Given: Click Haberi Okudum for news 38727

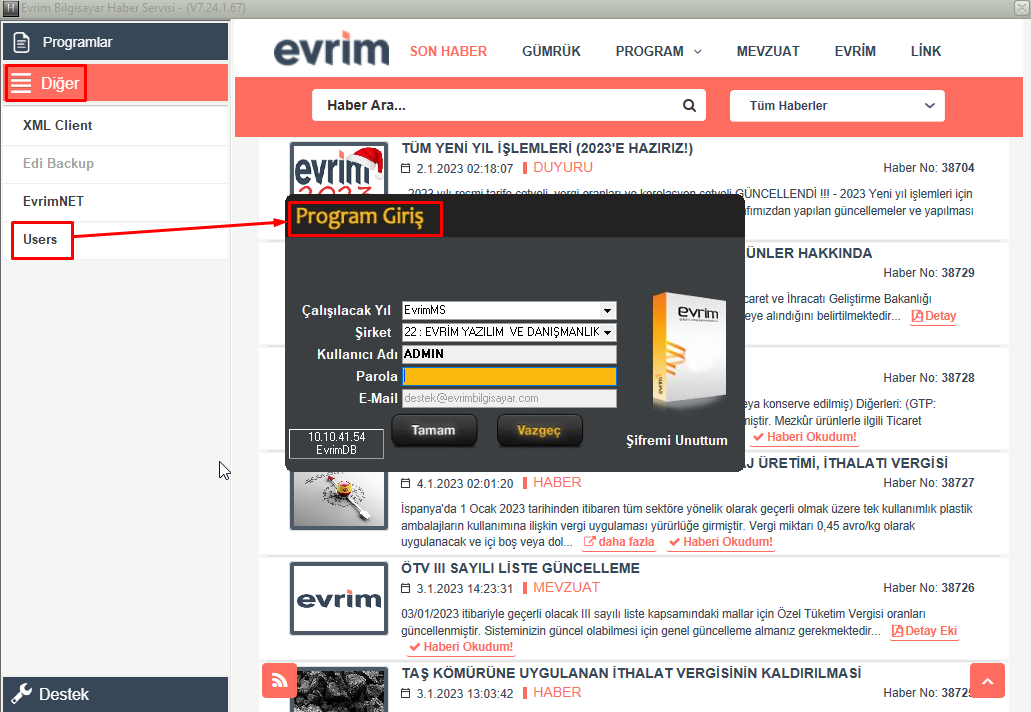Looking at the screenshot, I should pyautogui.click(x=721, y=542).
